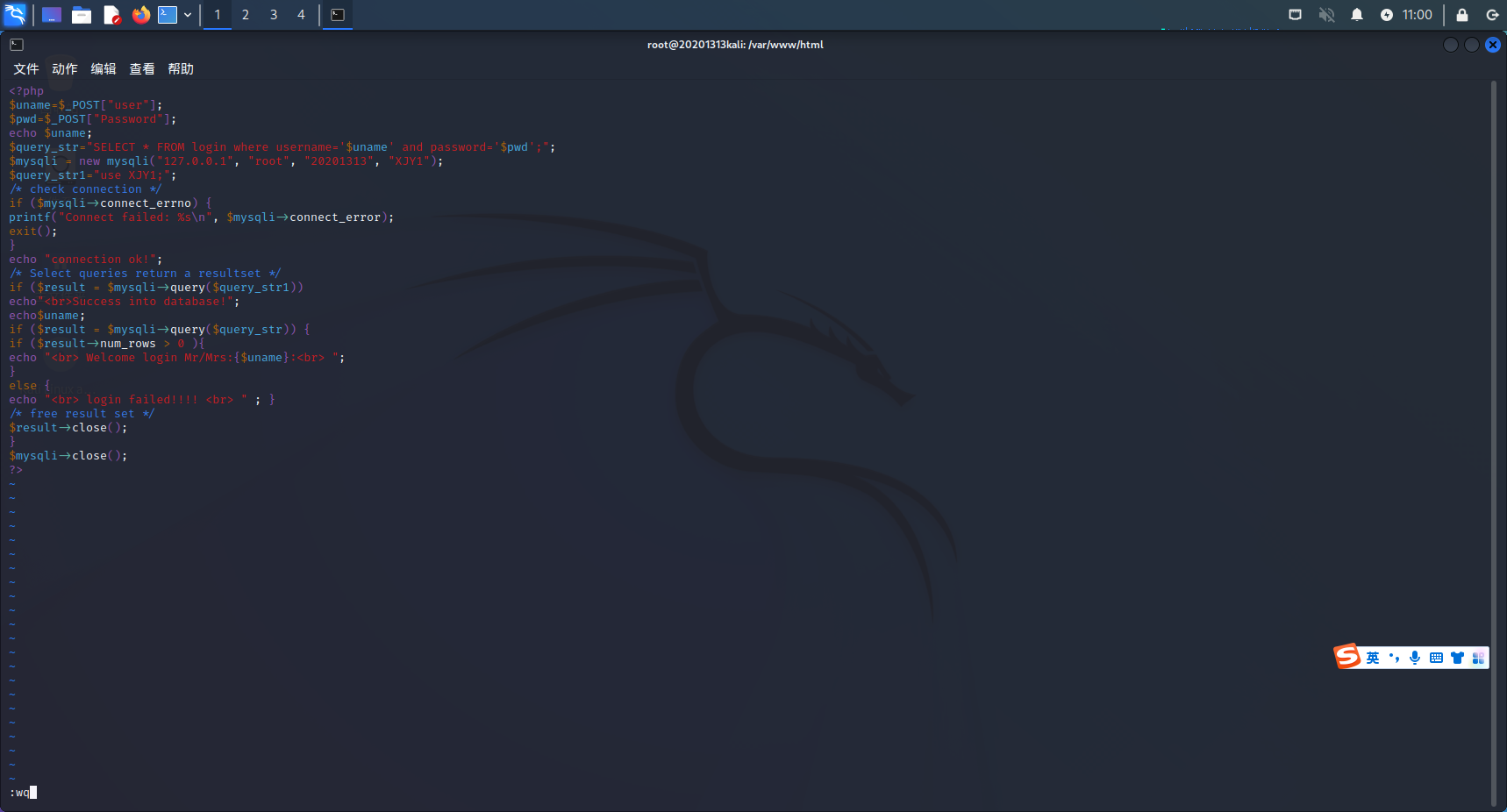Screen dimensions: 1507x812
Task: Open the Sogou skin shirt icon
Action: (1457, 658)
